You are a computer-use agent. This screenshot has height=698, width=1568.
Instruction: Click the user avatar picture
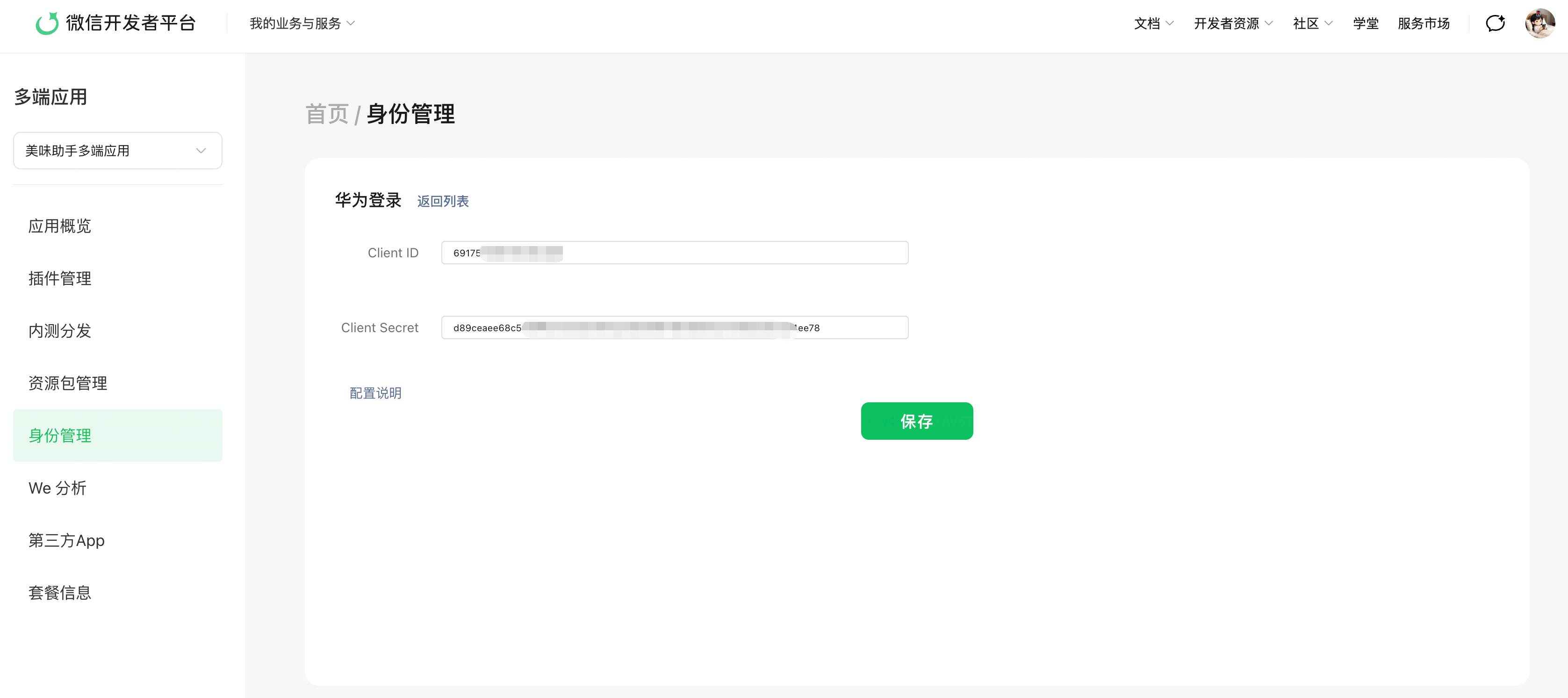point(1539,23)
